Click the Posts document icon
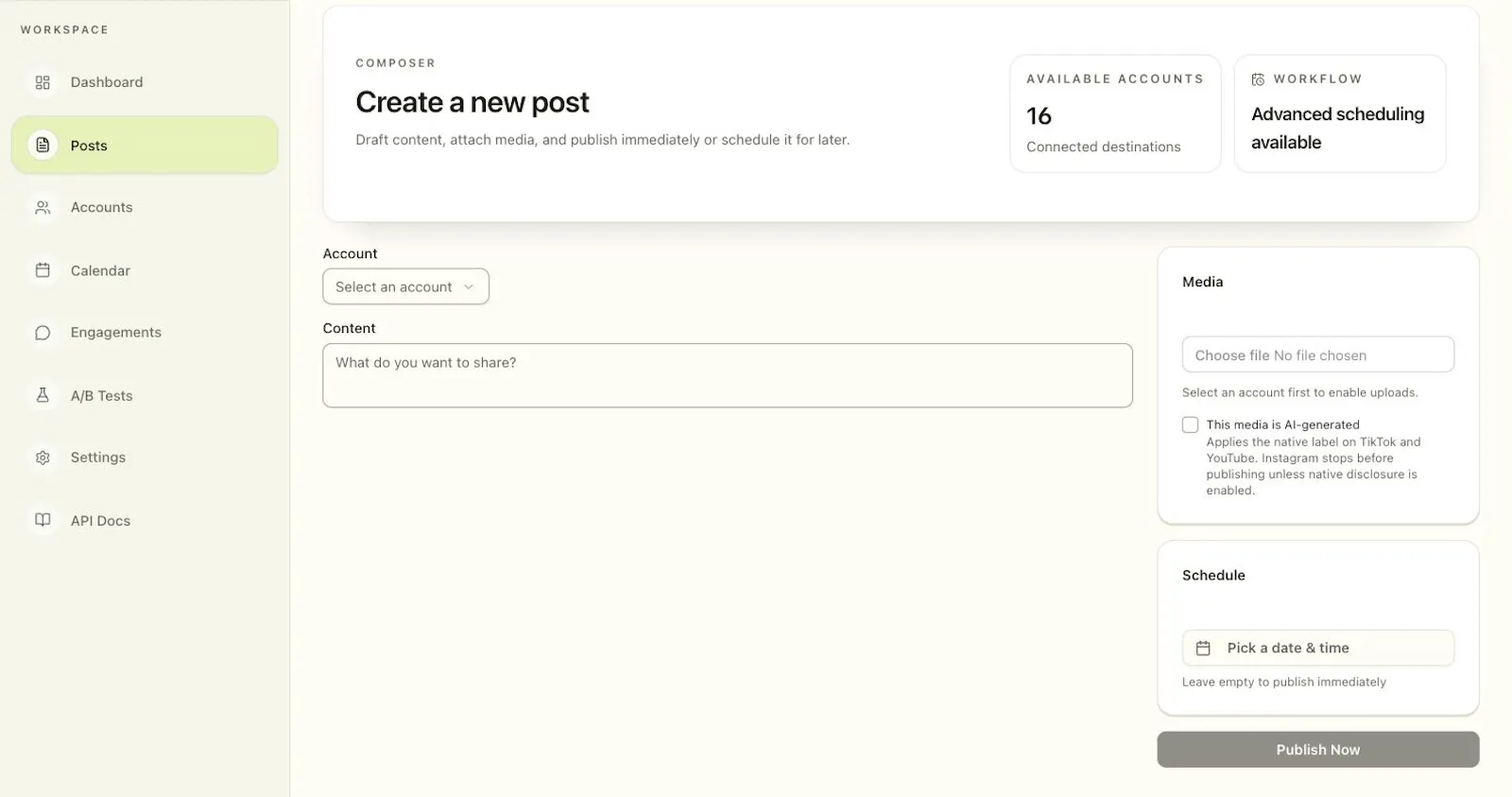Viewport: 1512px width, 797px height. click(x=43, y=145)
